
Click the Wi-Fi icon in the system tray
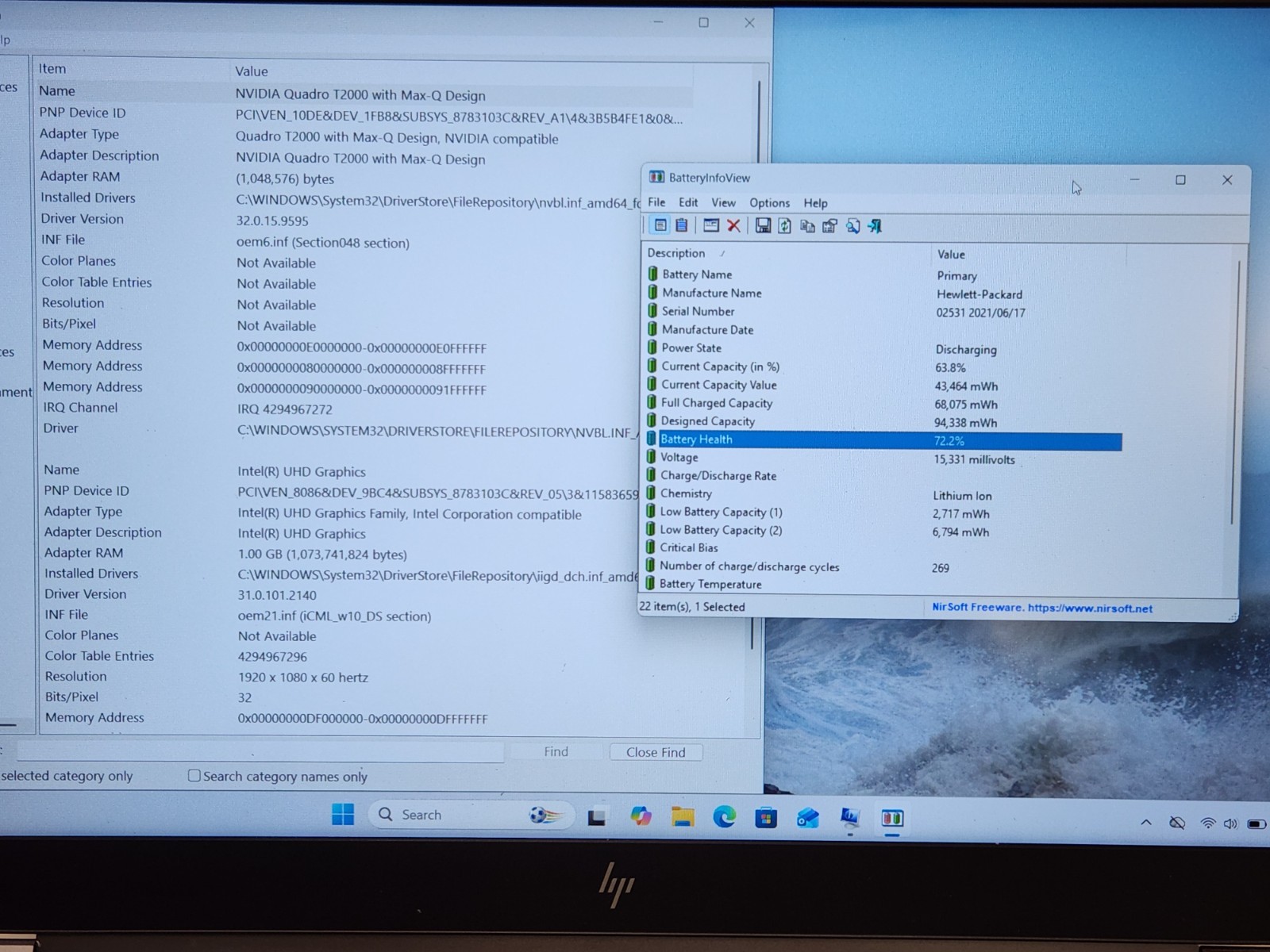coord(1207,823)
